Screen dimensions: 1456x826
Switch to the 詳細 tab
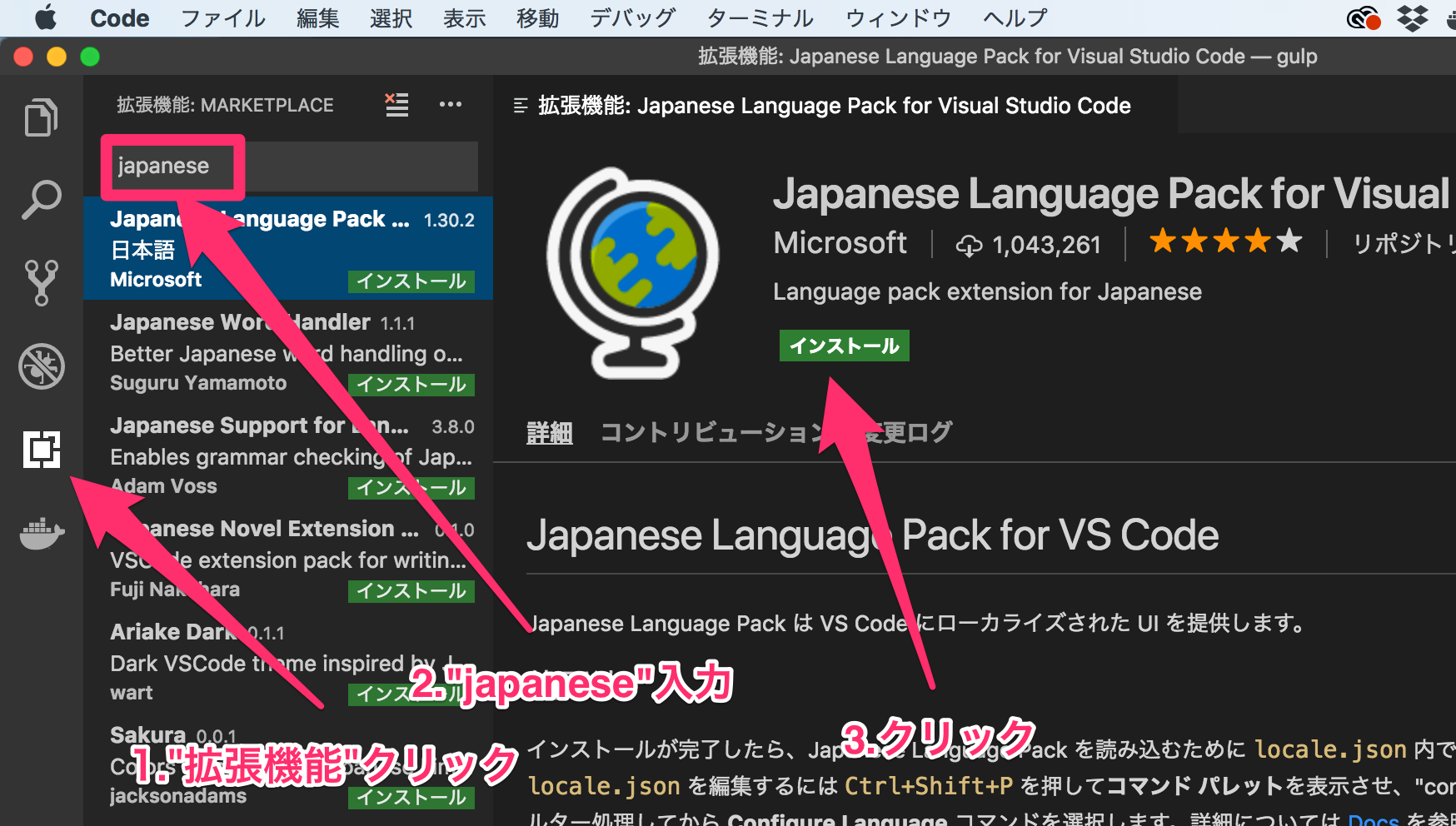click(550, 432)
